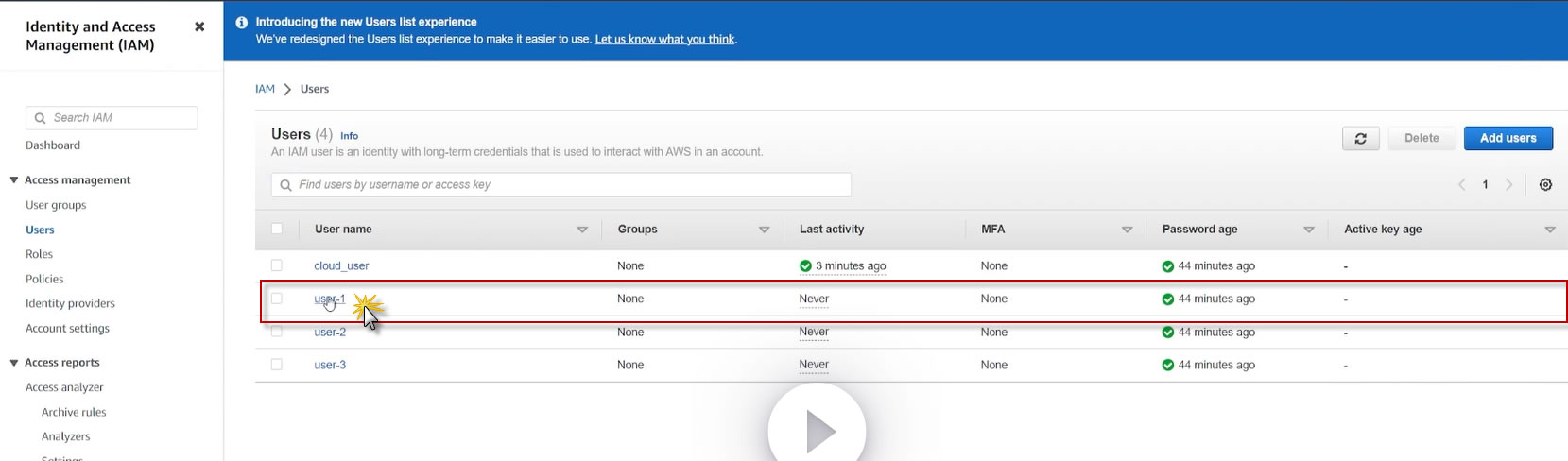The height and width of the screenshot is (461, 1568).
Task: Click the Info link beside Users heading
Action: tap(349, 136)
